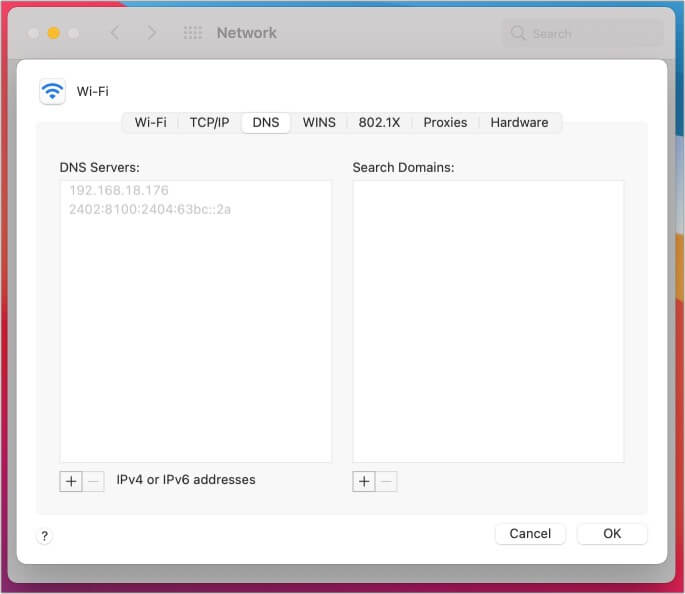Click the Wi-Fi network icon
The image size is (685, 594).
[x=52, y=91]
